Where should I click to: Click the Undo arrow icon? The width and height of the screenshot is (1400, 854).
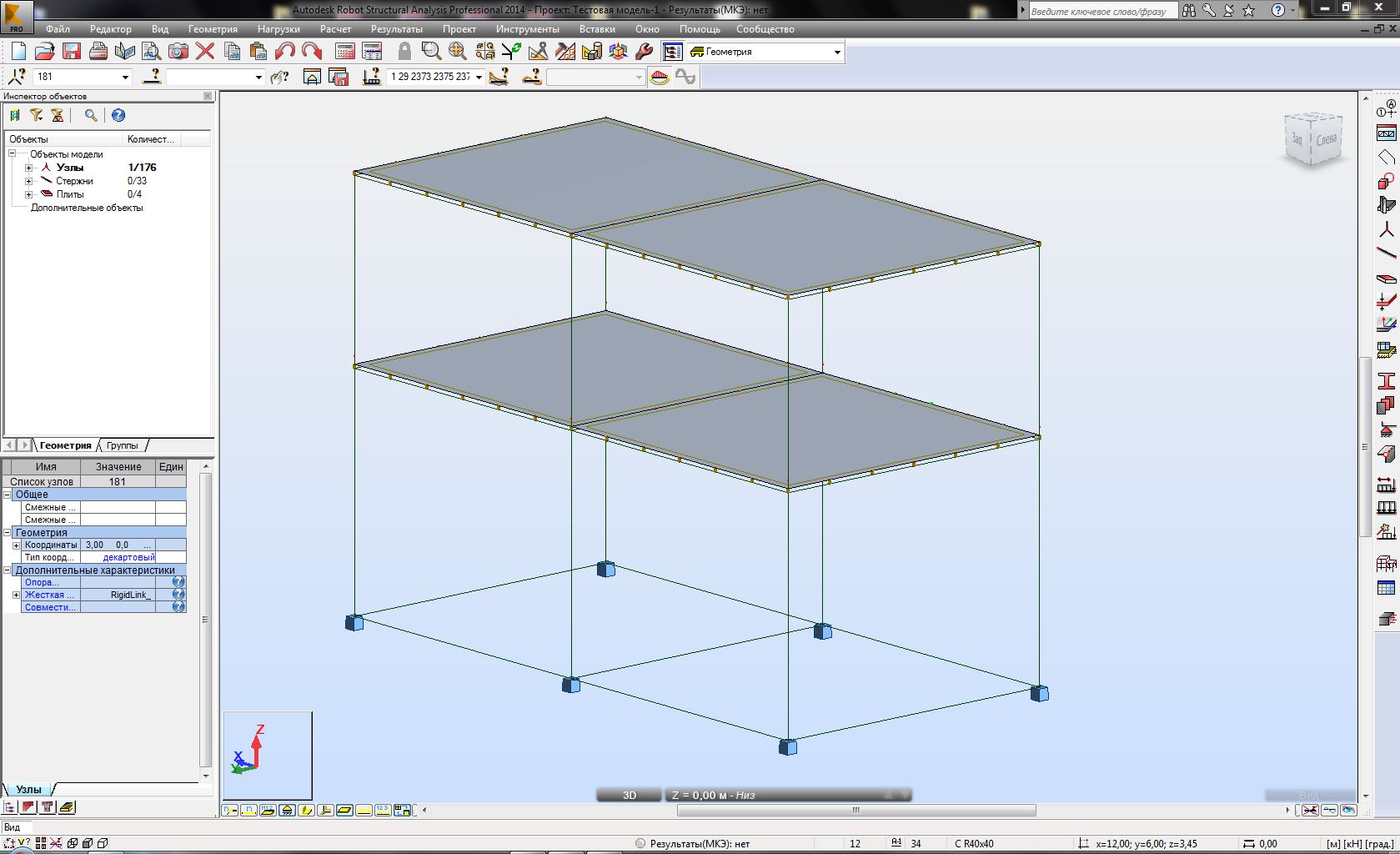(285, 52)
